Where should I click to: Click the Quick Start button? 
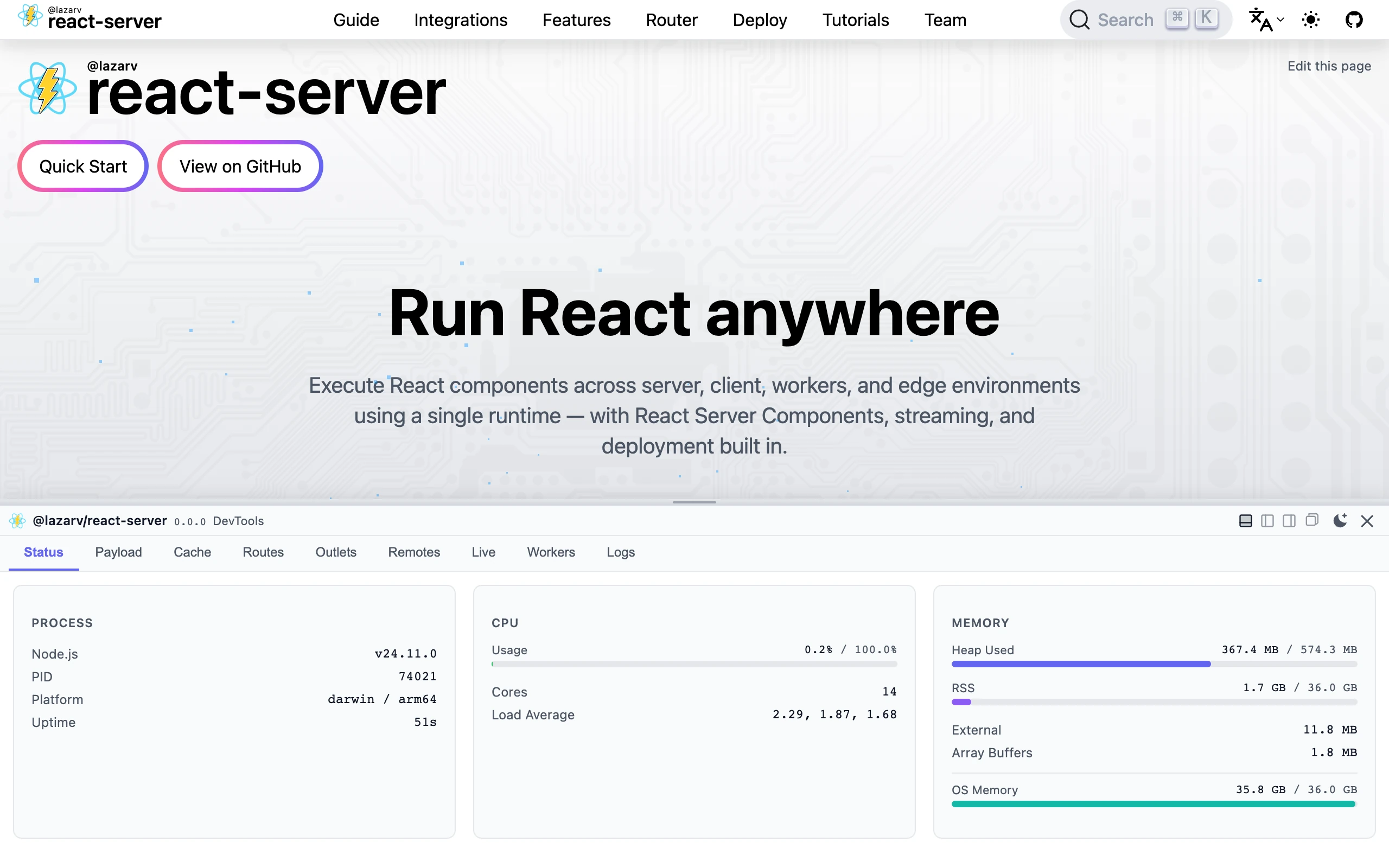coord(83,167)
